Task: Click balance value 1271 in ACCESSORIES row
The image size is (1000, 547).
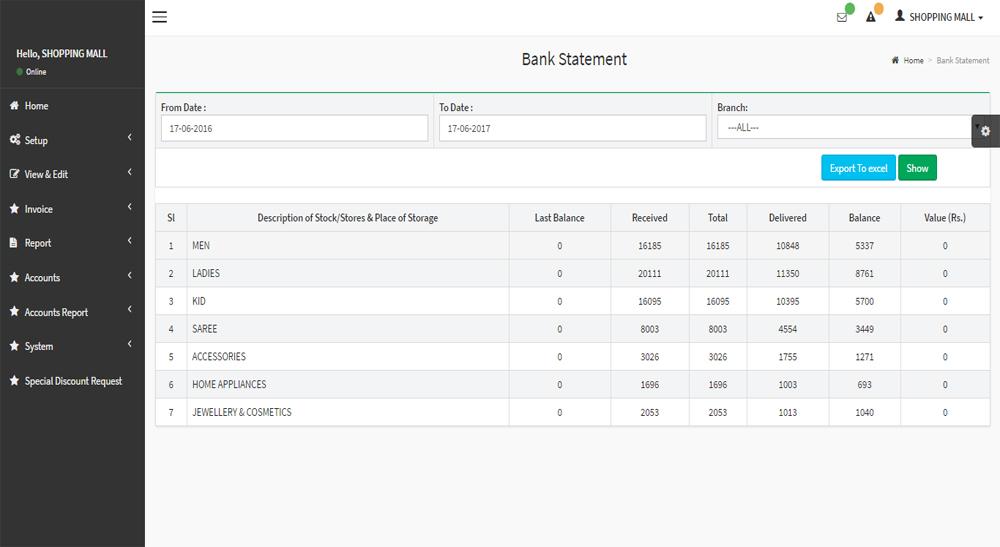Action: pos(864,357)
